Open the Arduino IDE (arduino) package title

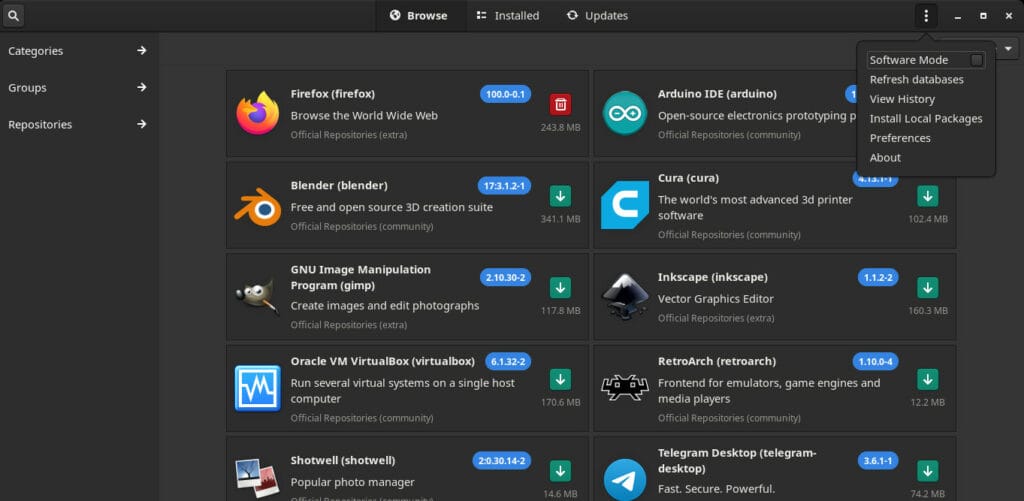coord(717,94)
